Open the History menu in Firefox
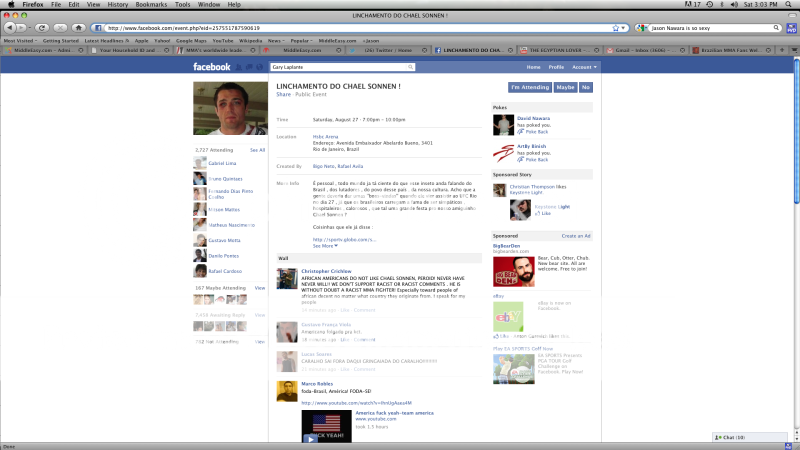This screenshot has height=450, width=800. (x=117, y=5)
